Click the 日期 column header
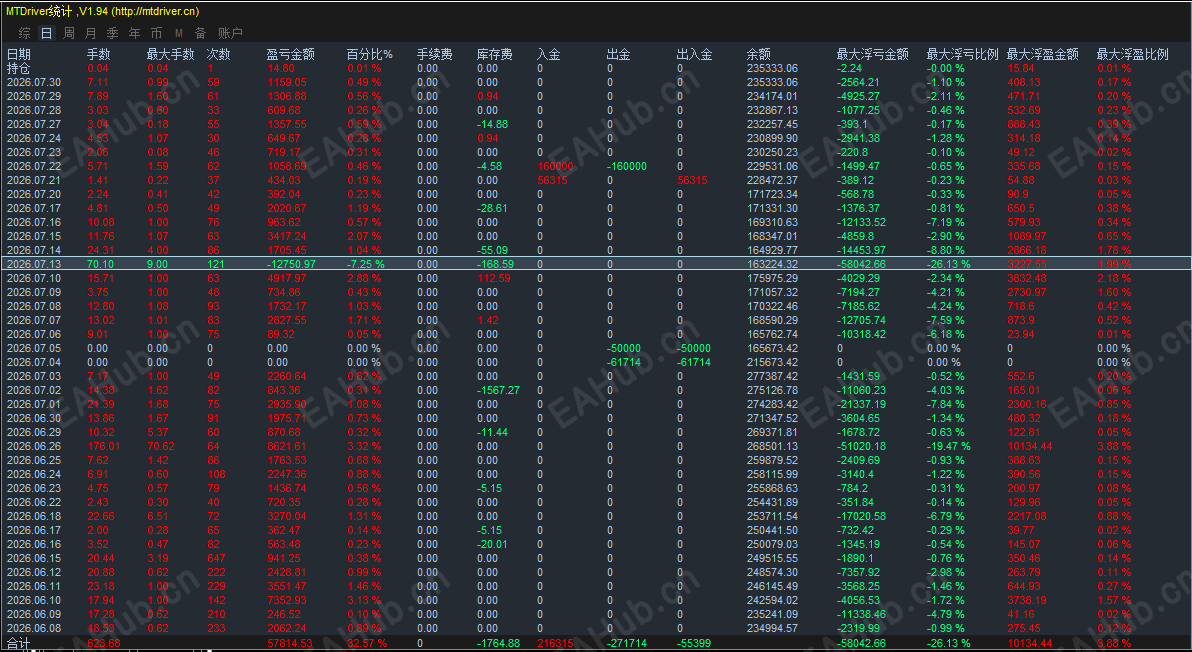 coord(19,54)
